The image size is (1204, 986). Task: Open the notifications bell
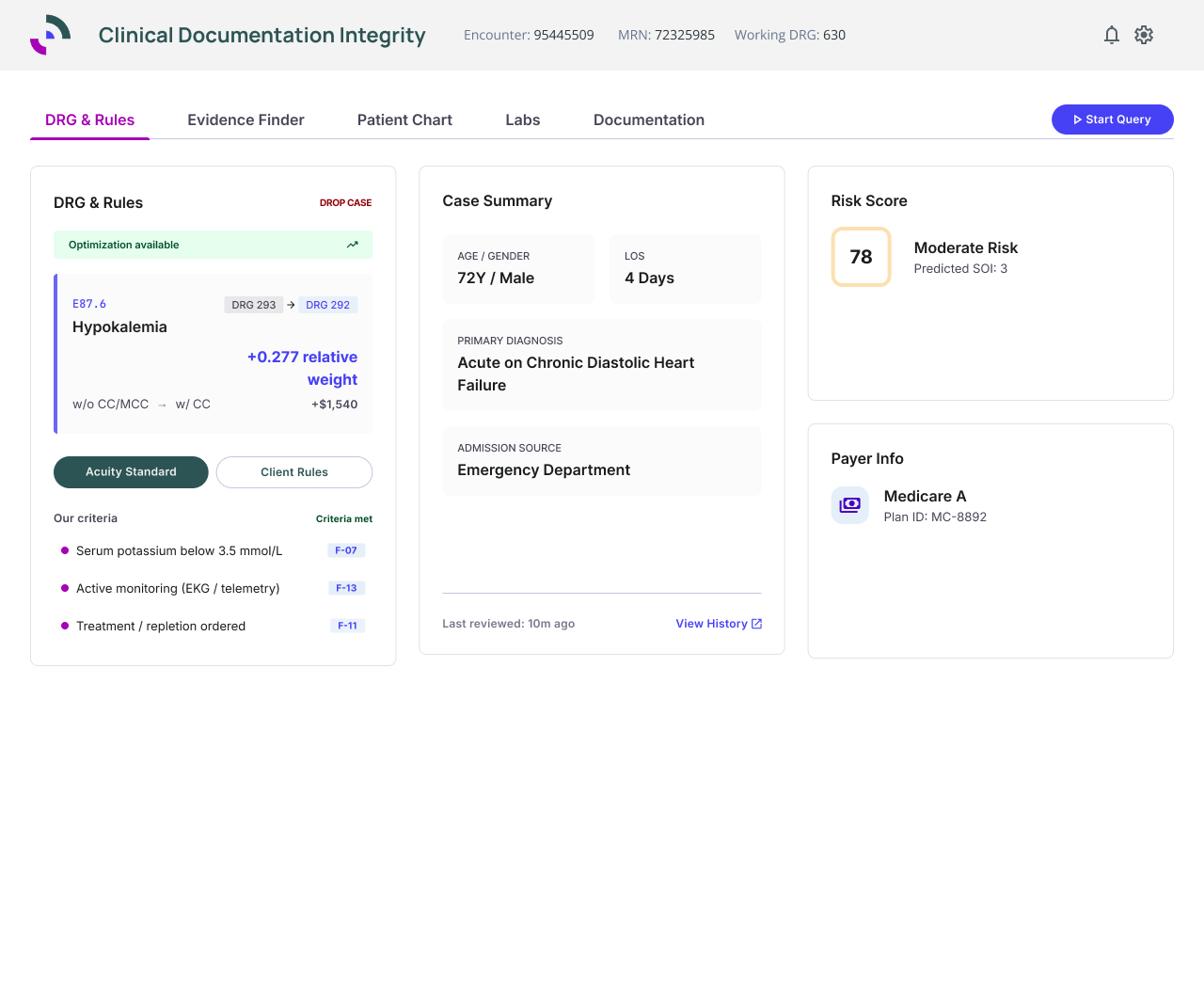click(x=1112, y=35)
